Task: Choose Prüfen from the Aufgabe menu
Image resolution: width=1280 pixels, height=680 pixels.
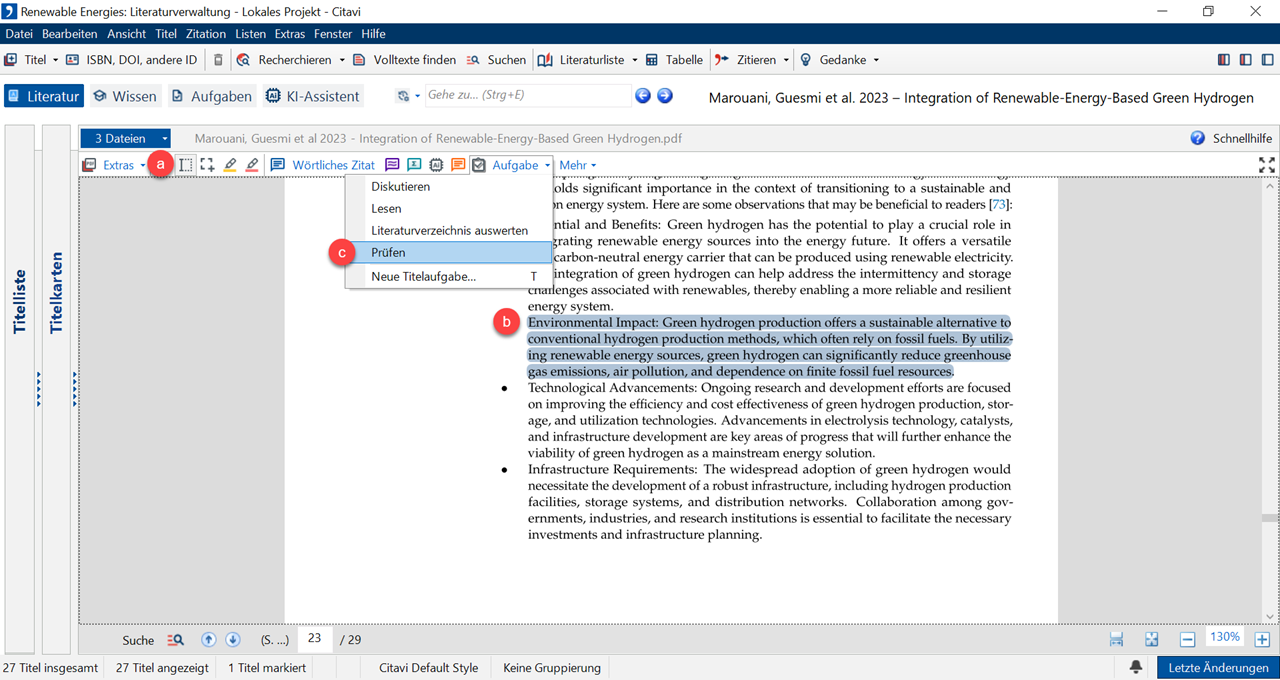Action: [388, 253]
